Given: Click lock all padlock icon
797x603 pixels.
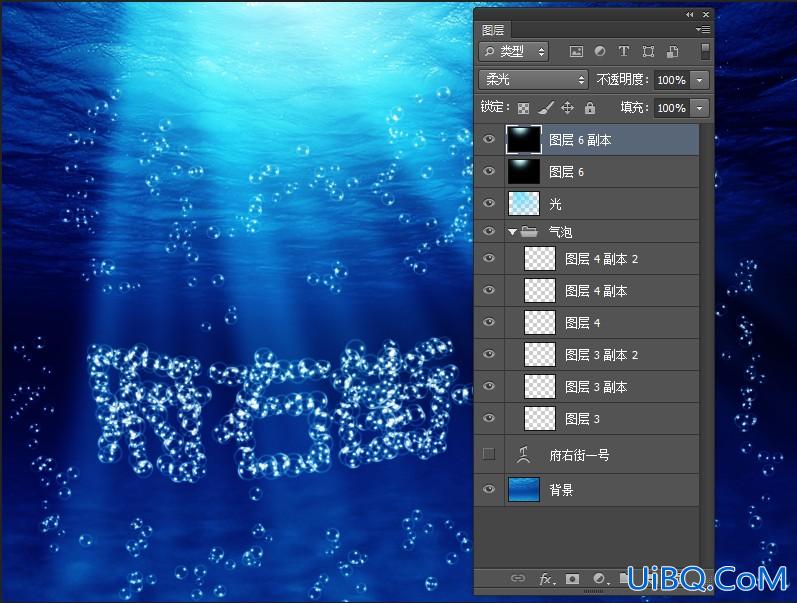Looking at the screenshot, I should click(x=590, y=108).
